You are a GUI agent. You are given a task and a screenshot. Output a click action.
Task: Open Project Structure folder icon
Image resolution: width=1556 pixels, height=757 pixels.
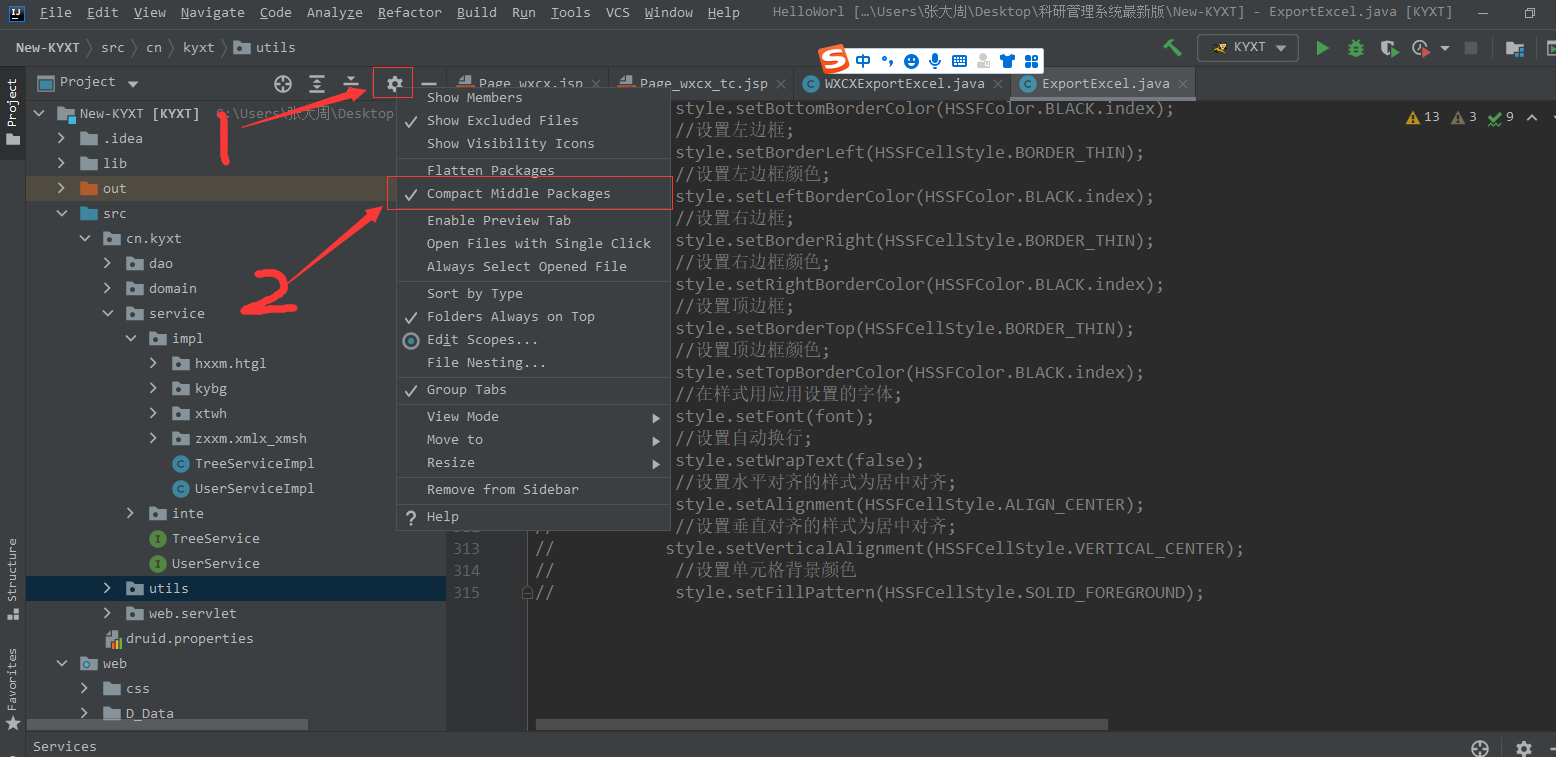coord(1514,48)
